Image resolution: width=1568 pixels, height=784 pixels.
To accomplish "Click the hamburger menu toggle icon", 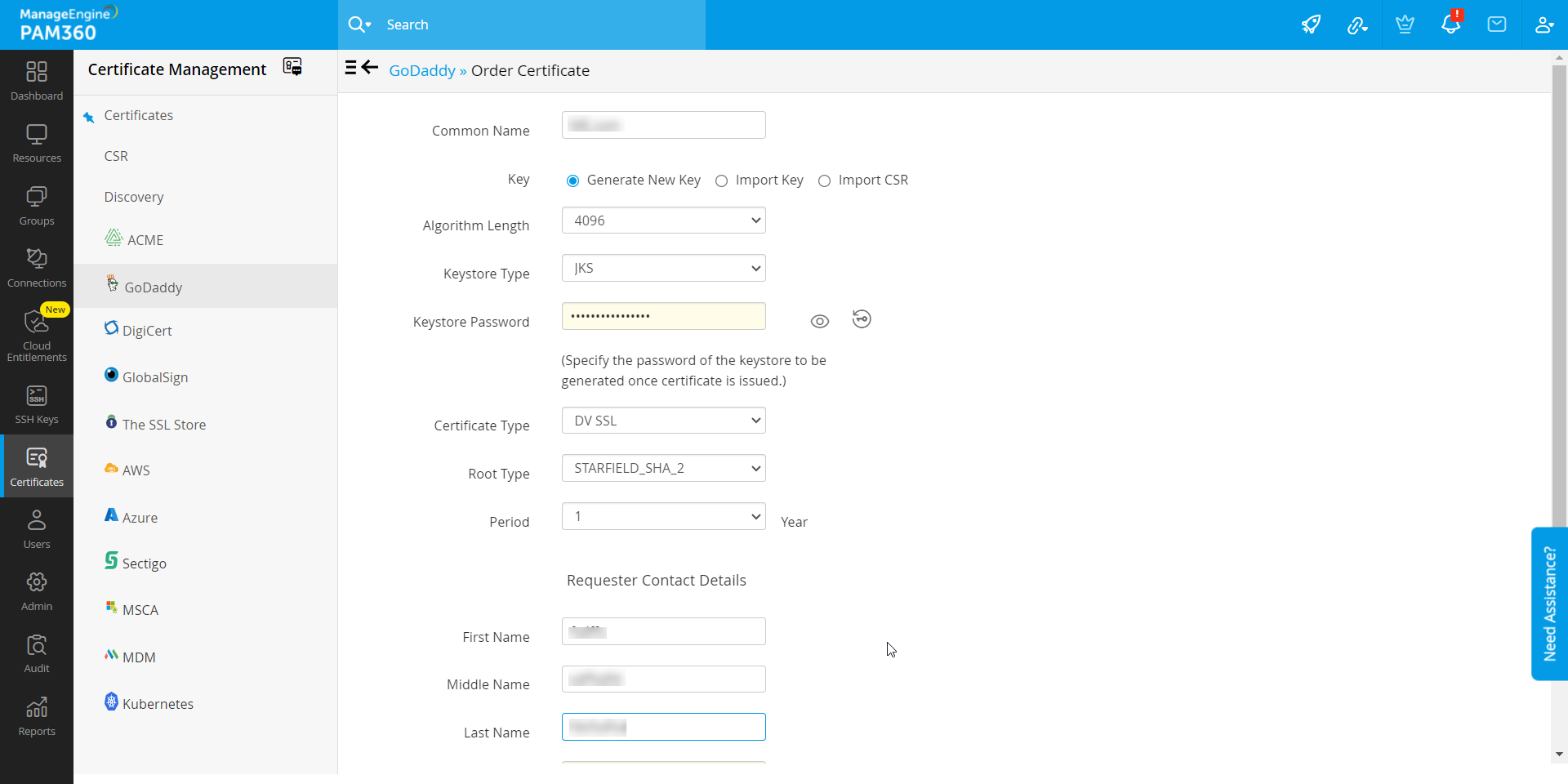I will pyautogui.click(x=350, y=68).
